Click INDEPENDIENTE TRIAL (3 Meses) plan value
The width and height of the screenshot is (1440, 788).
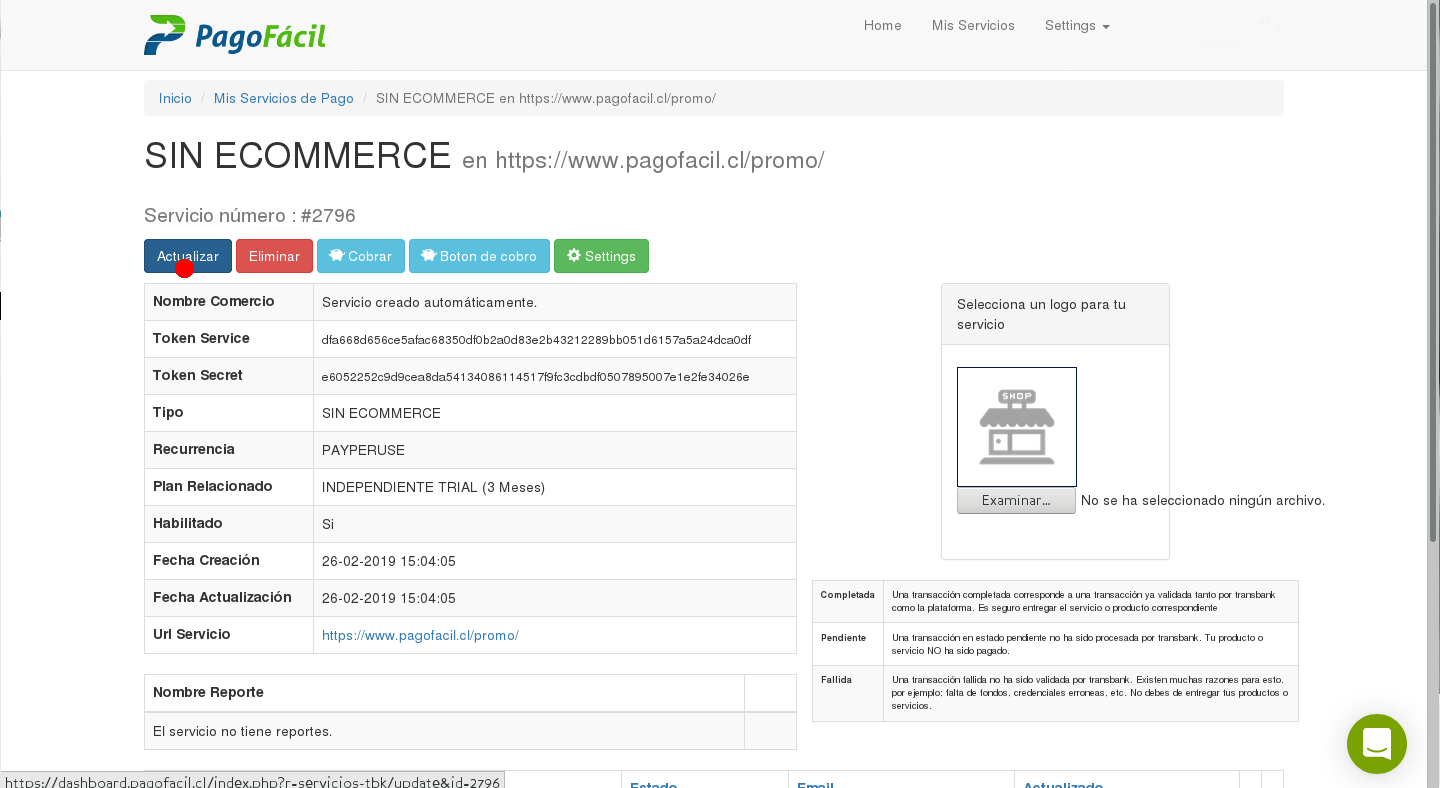(433, 487)
